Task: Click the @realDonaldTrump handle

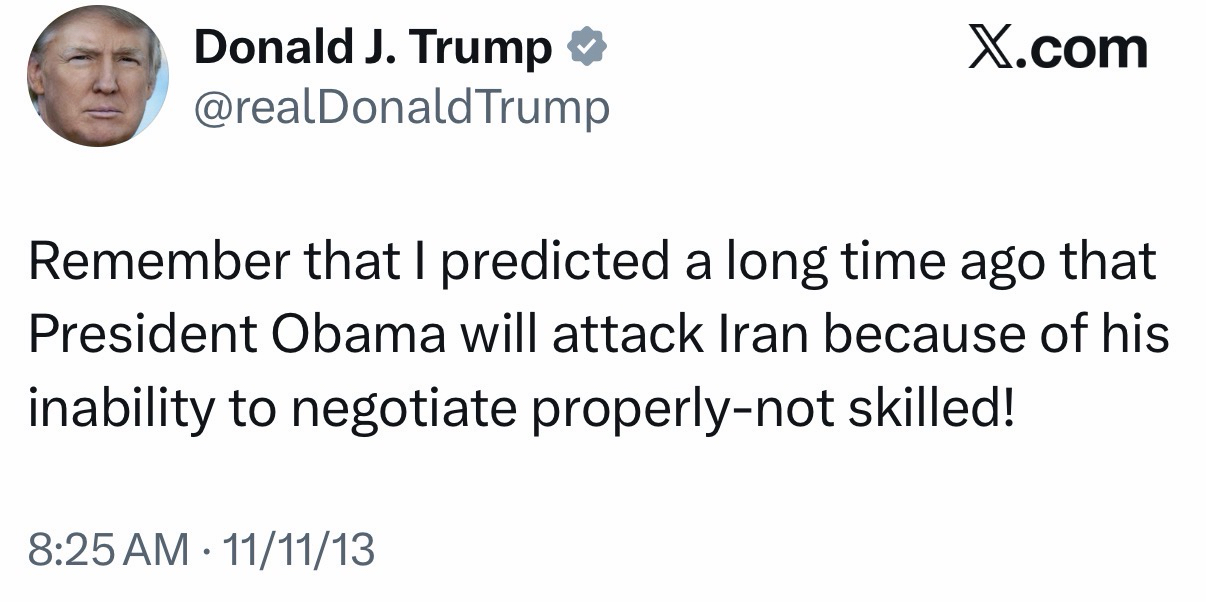Action: [x=401, y=106]
